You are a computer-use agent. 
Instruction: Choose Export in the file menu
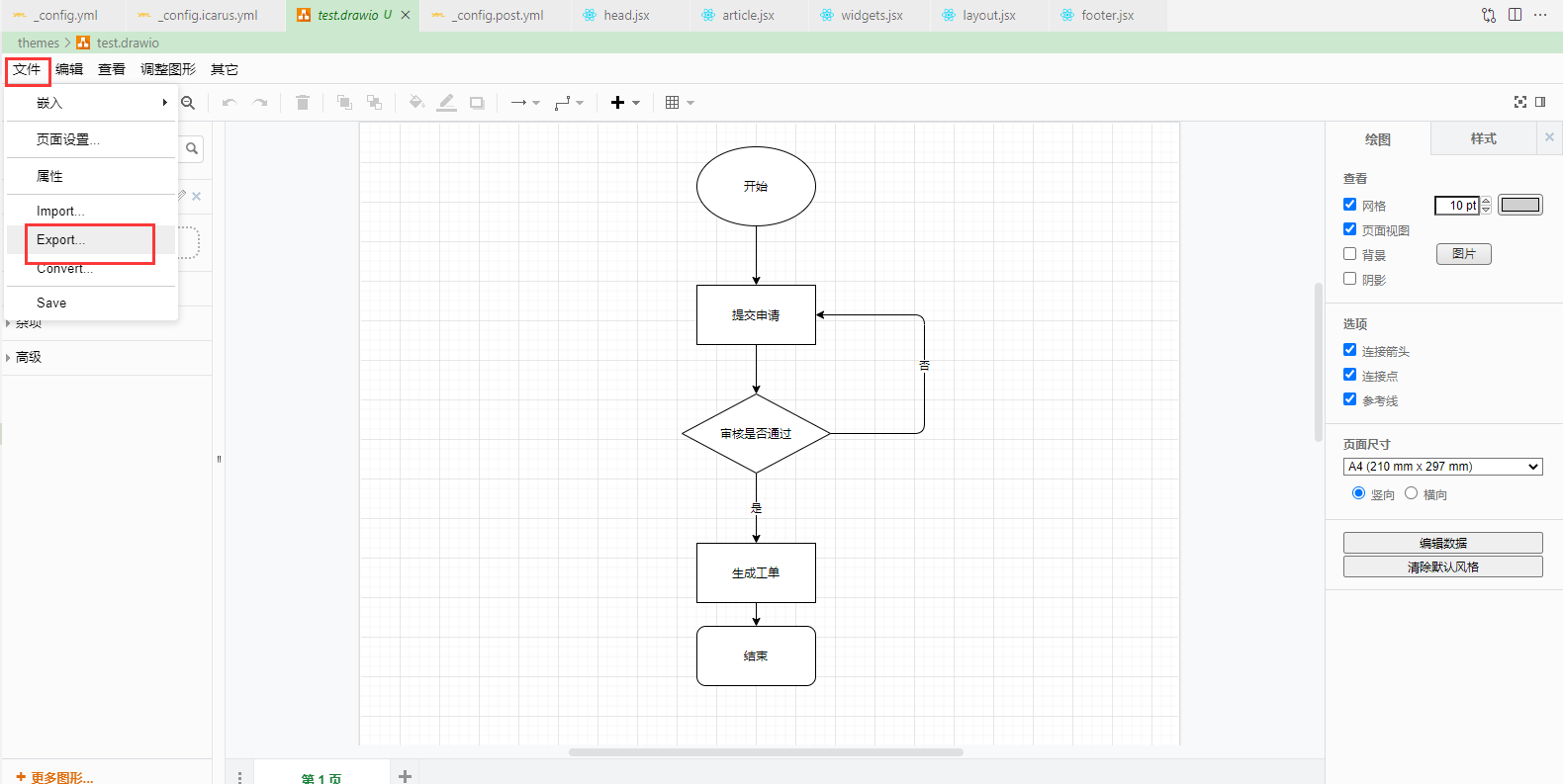(x=91, y=239)
